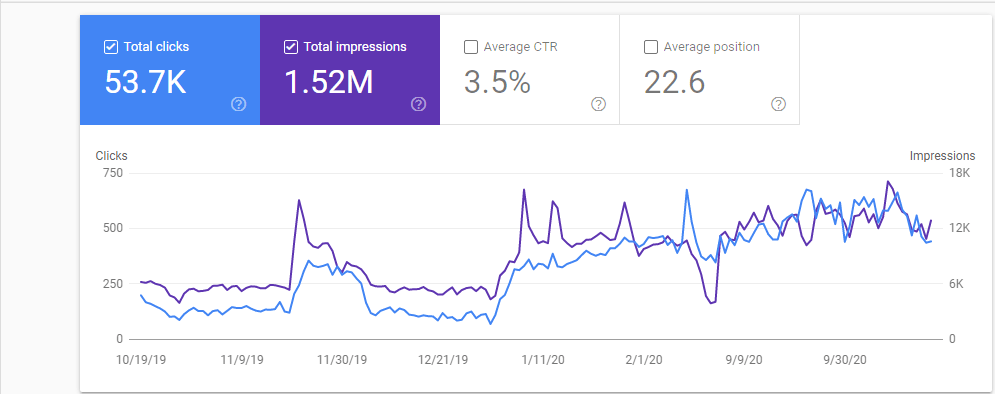Click the 9/9/20 date label

[x=744, y=360]
